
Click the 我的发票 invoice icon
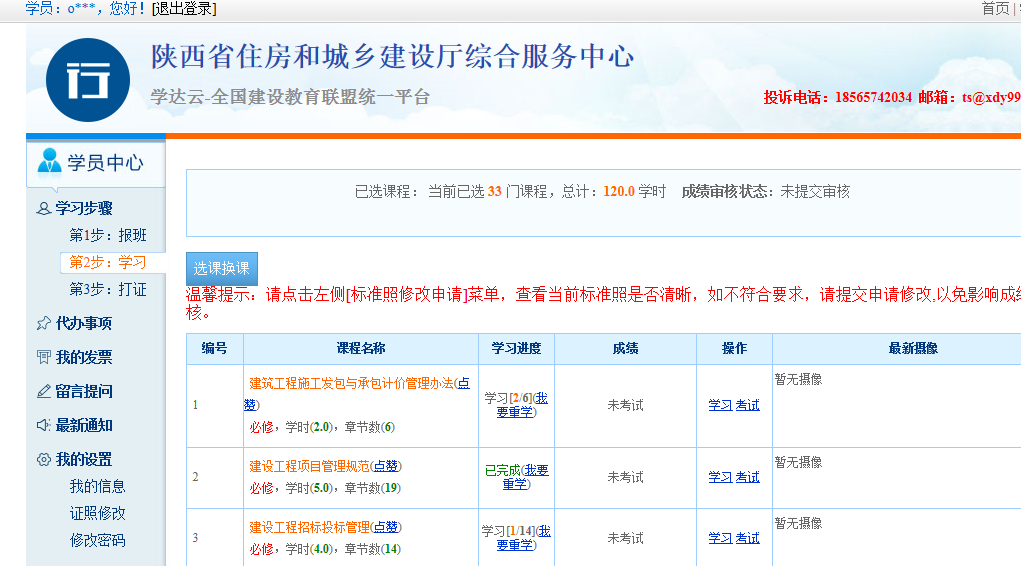43,357
